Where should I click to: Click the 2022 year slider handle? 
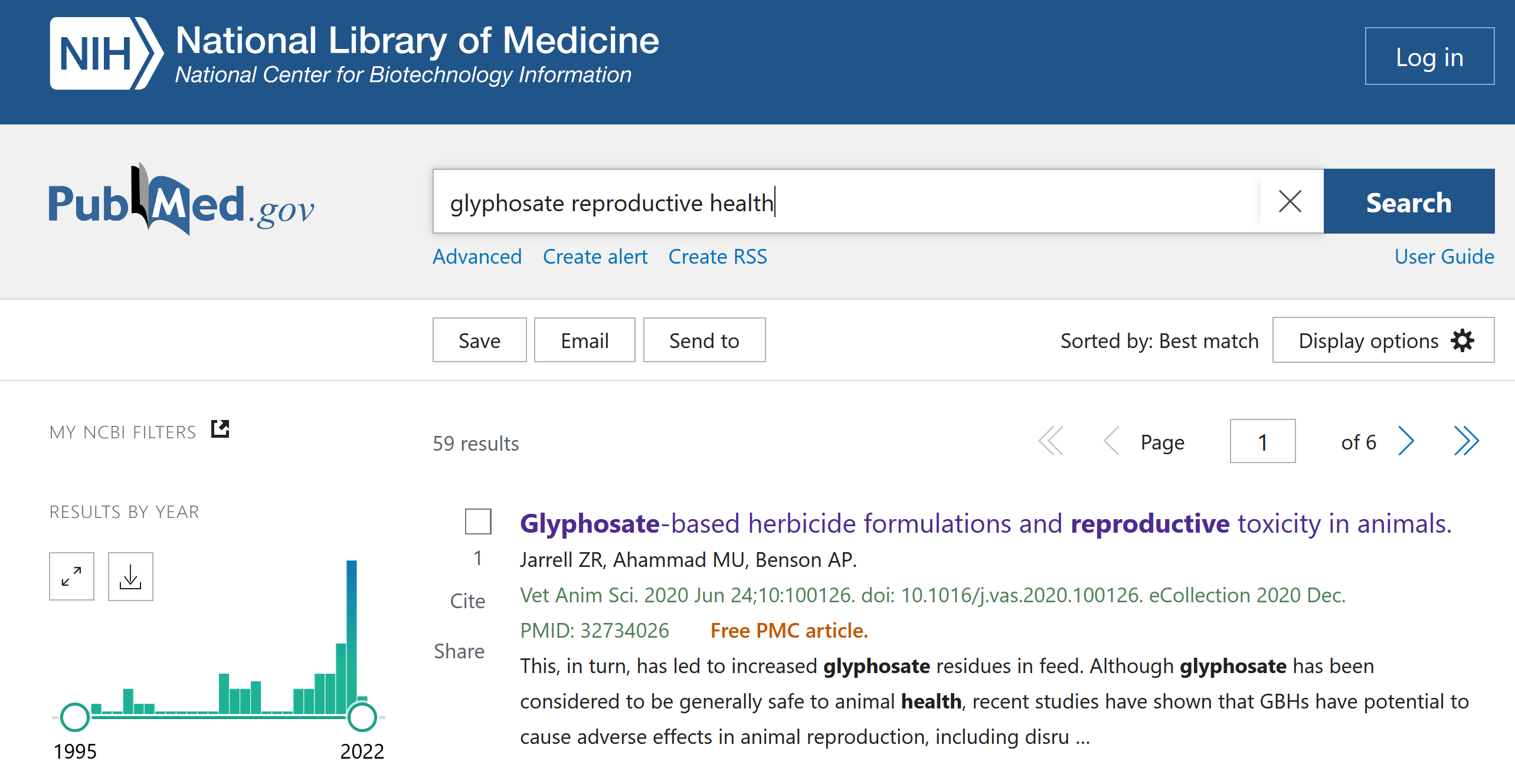(x=362, y=717)
